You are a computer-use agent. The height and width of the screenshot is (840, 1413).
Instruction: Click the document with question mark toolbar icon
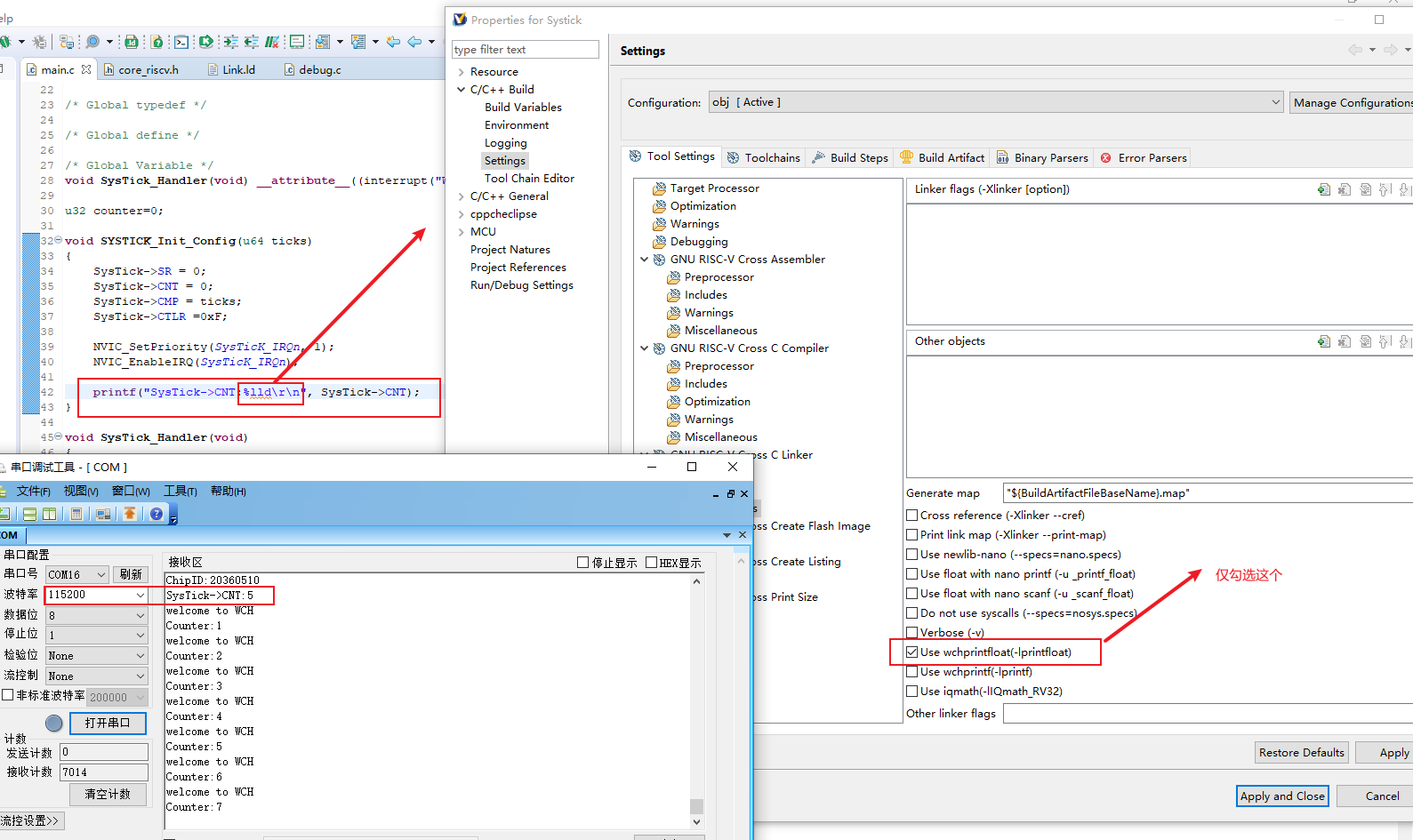157,42
